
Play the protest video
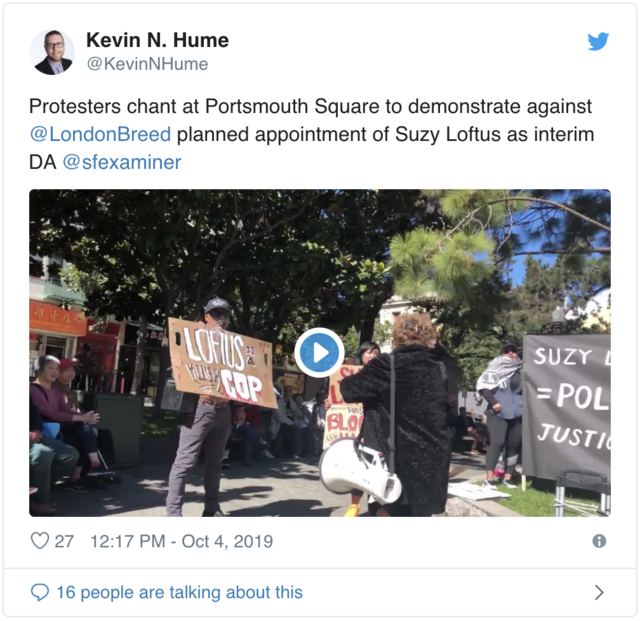pos(319,352)
